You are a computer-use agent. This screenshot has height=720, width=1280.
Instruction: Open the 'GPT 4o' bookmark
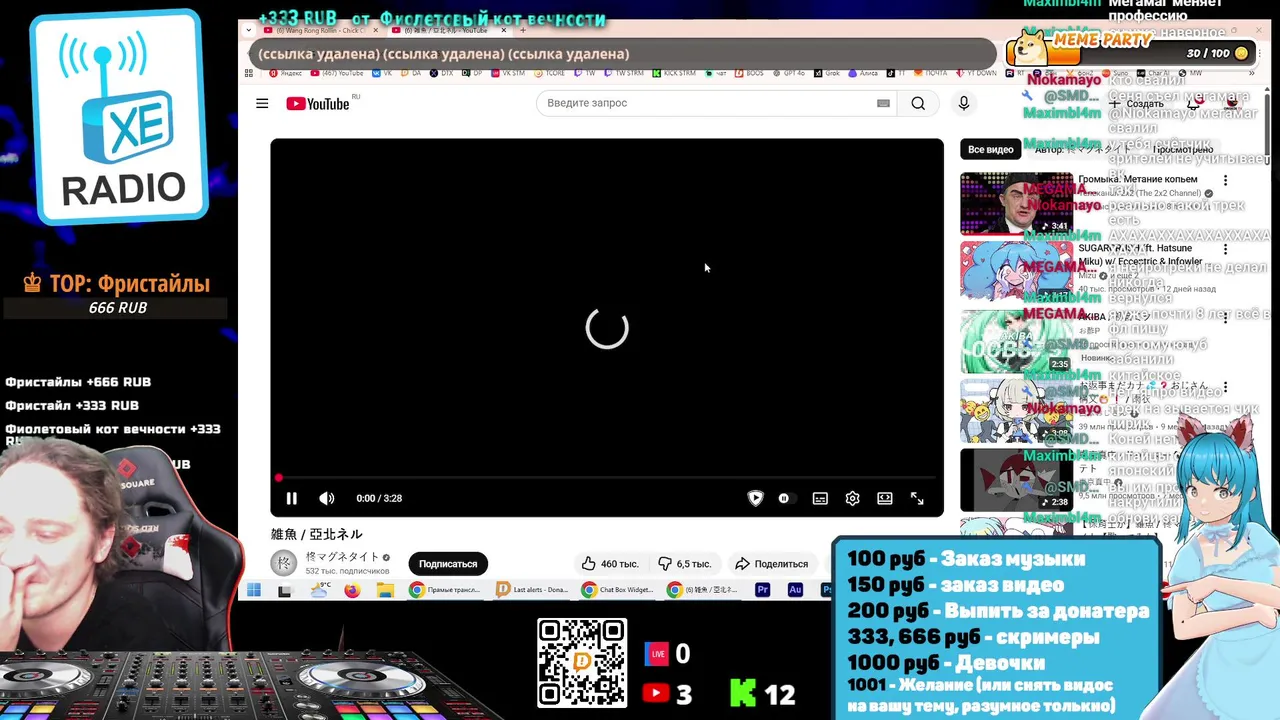pos(789,73)
